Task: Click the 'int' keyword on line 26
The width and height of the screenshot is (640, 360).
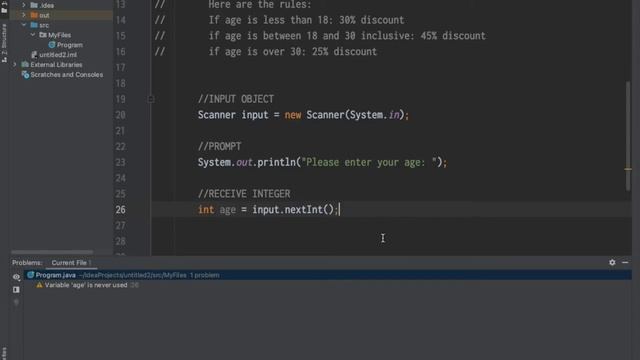Action: [206, 210]
